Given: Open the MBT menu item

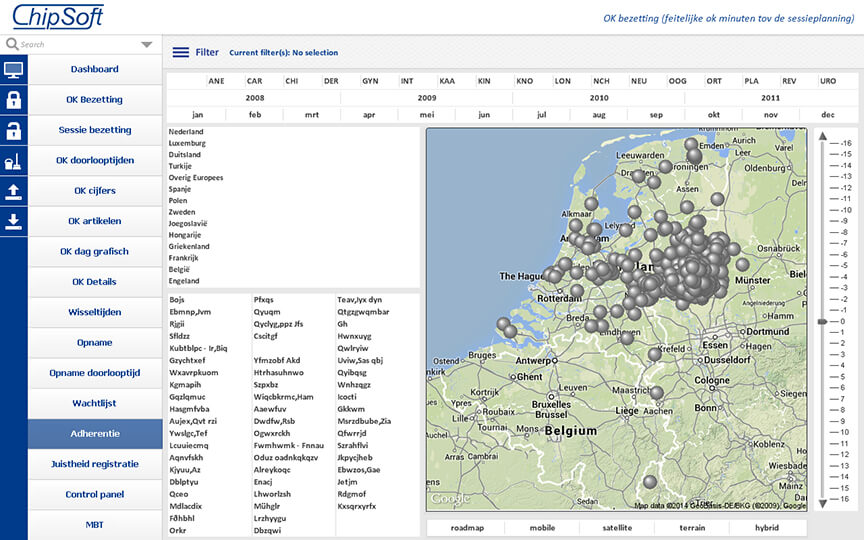Looking at the screenshot, I should pos(95,525).
